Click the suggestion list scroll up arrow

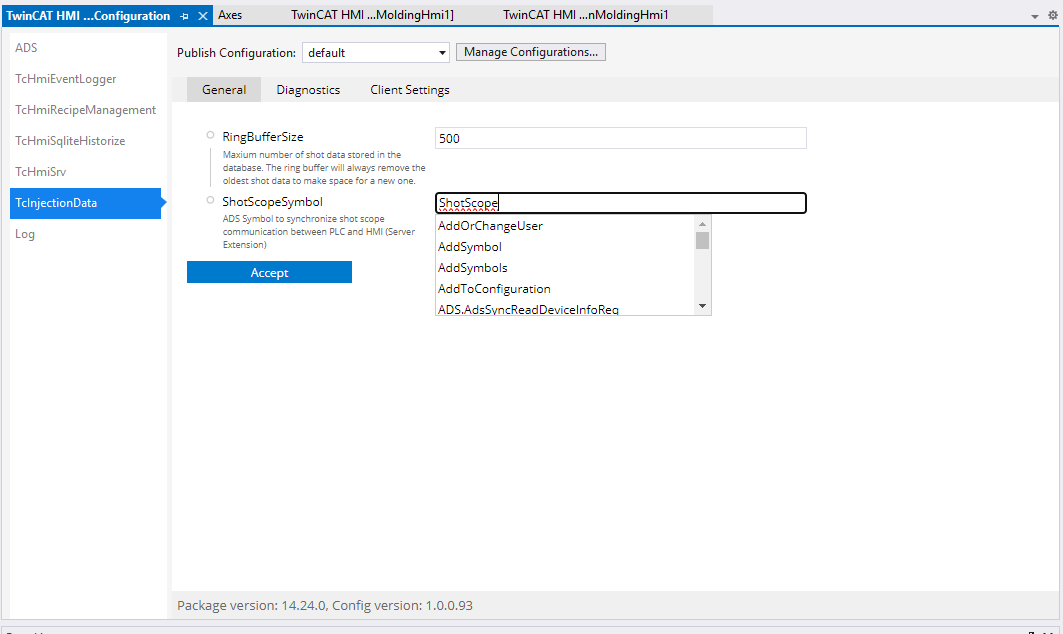(702, 224)
